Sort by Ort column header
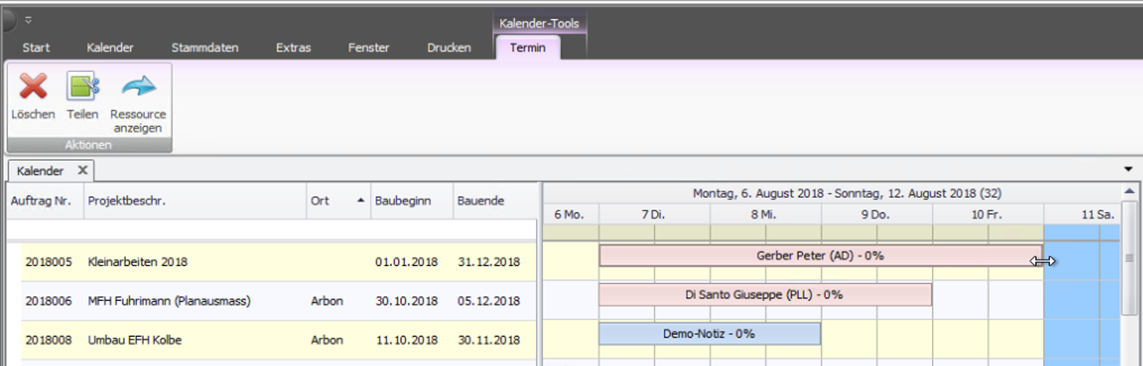Image resolution: width=1143 pixels, height=366 pixels. [338, 200]
